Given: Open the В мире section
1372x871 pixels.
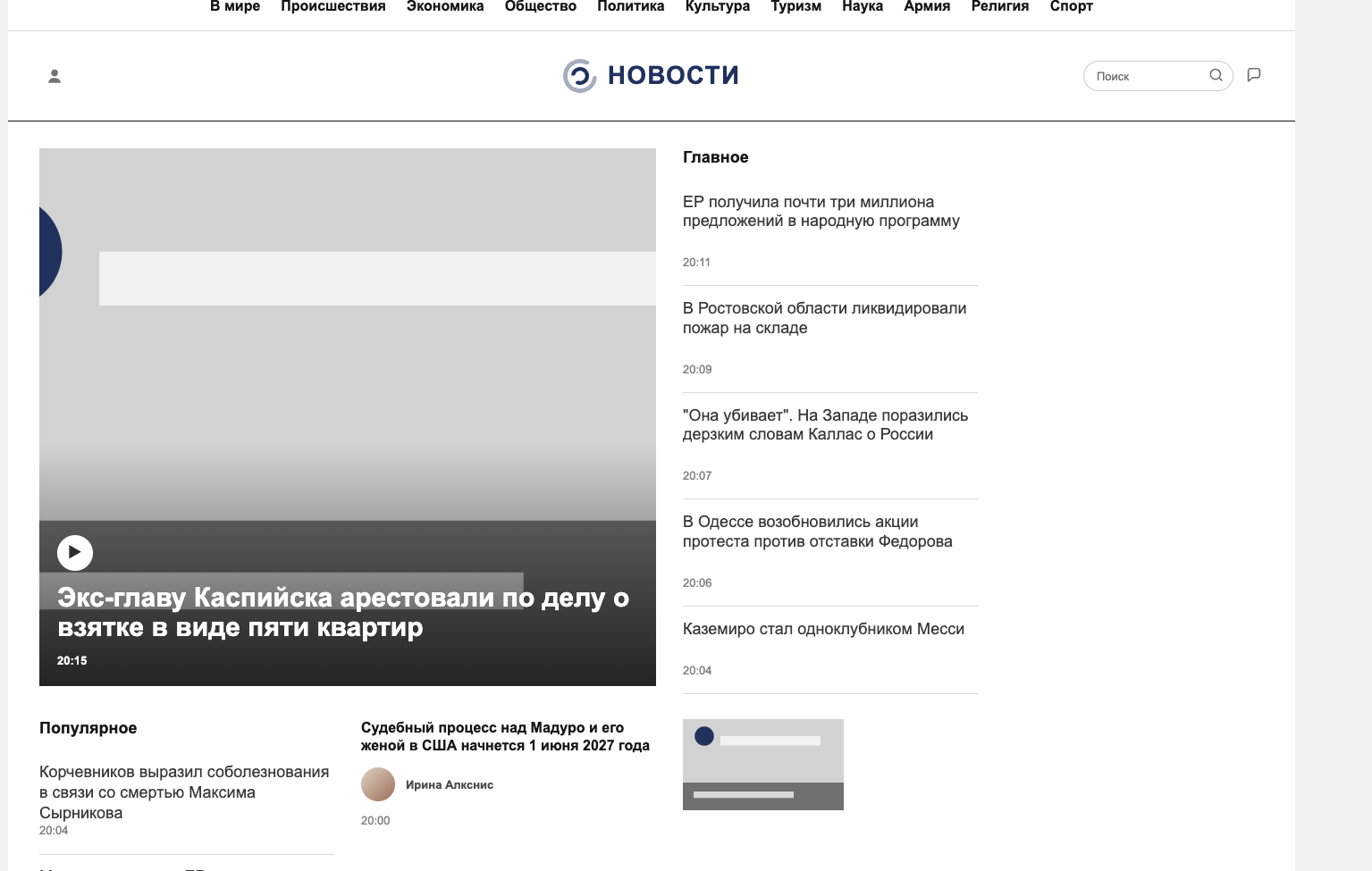Looking at the screenshot, I should click(x=235, y=6).
